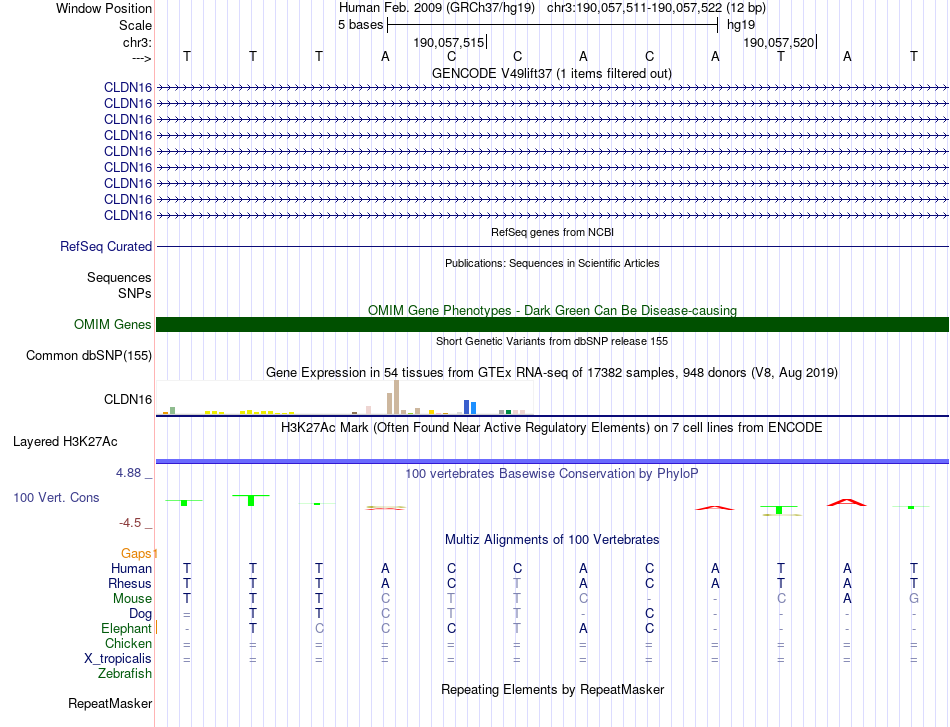This screenshot has width=950, height=727.
Task: Click the Window Position label
Action: tap(104, 8)
